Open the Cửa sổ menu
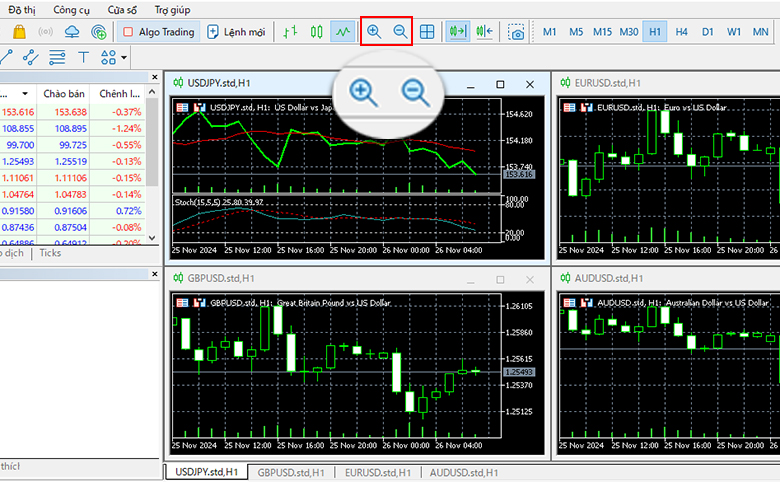The image size is (780, 482). point(122,10)
